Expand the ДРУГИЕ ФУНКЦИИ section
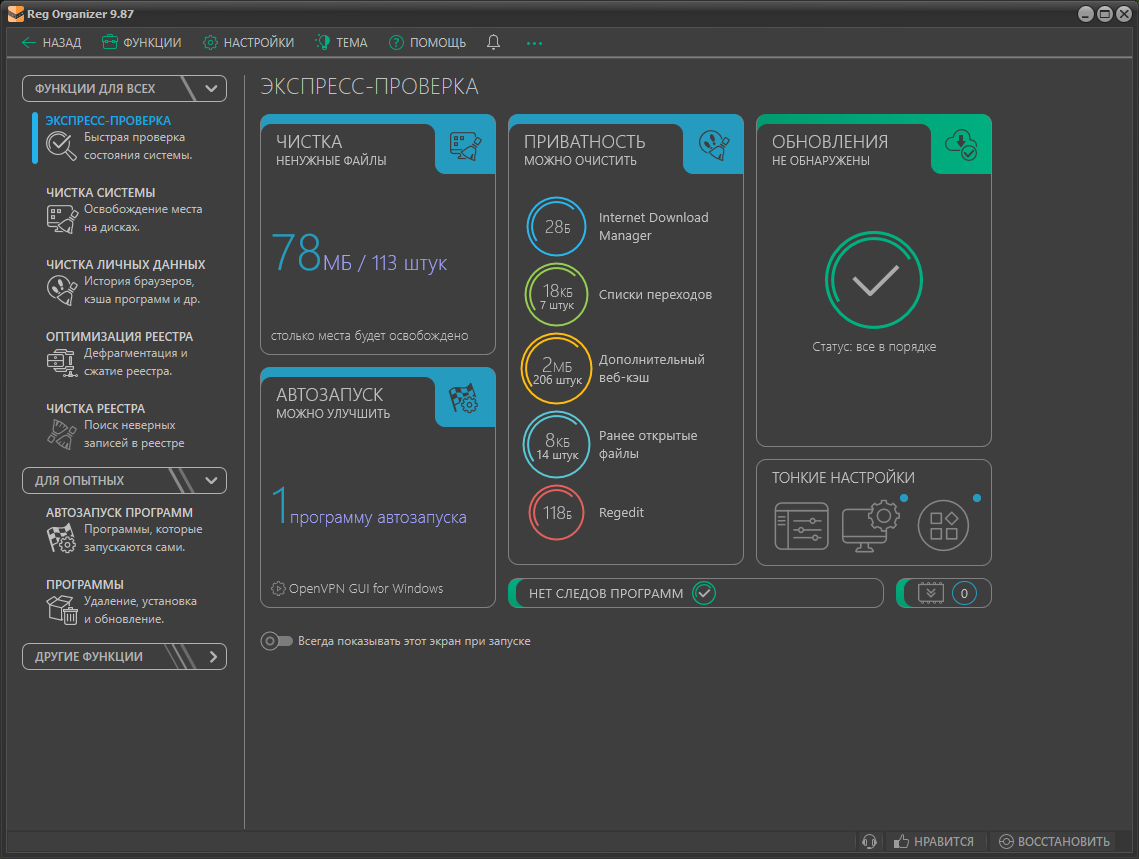Image resolution: width=1139 pixels, height=859 pixels. (212, 657)
